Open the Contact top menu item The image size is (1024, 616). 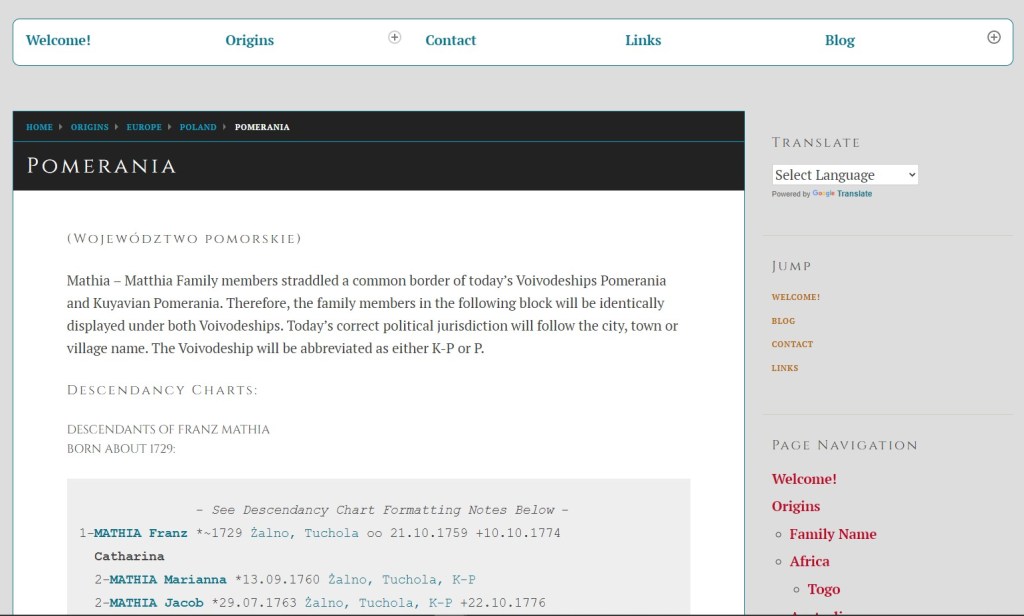point(450,40)
